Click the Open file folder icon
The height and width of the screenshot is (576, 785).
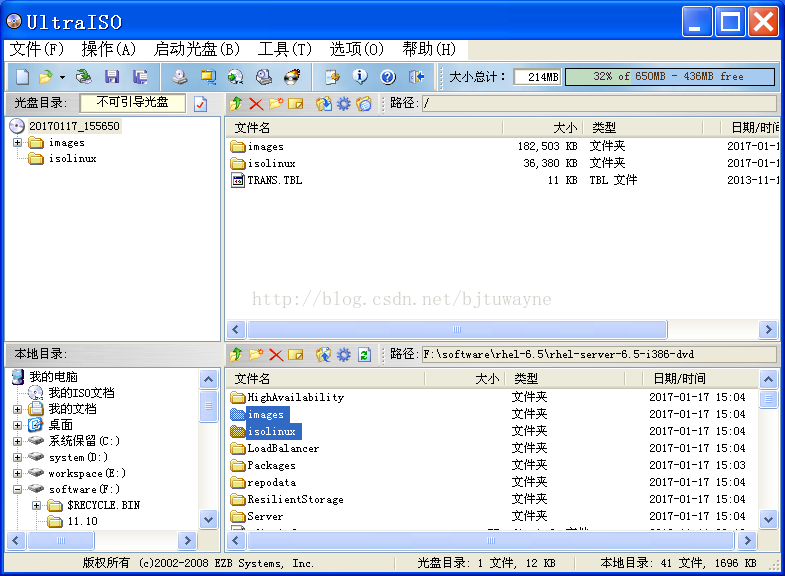pyautogui.click(x=46, y=77)
